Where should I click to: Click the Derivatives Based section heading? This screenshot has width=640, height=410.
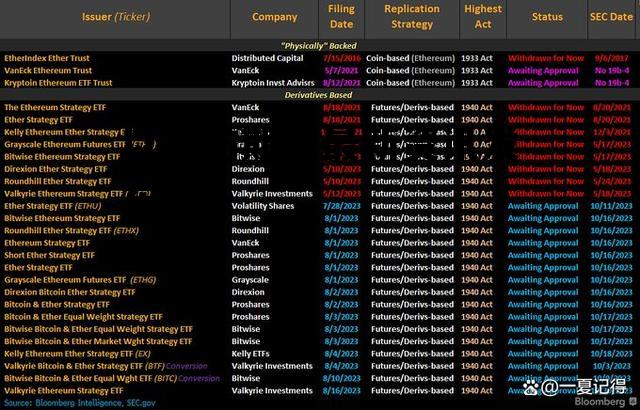318,95
